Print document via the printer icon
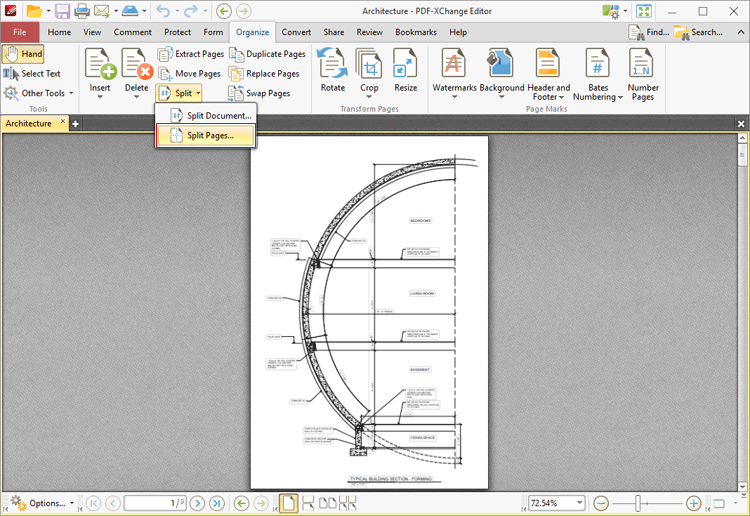The width and height of the screenshot is (750, 516). (82, 11)
